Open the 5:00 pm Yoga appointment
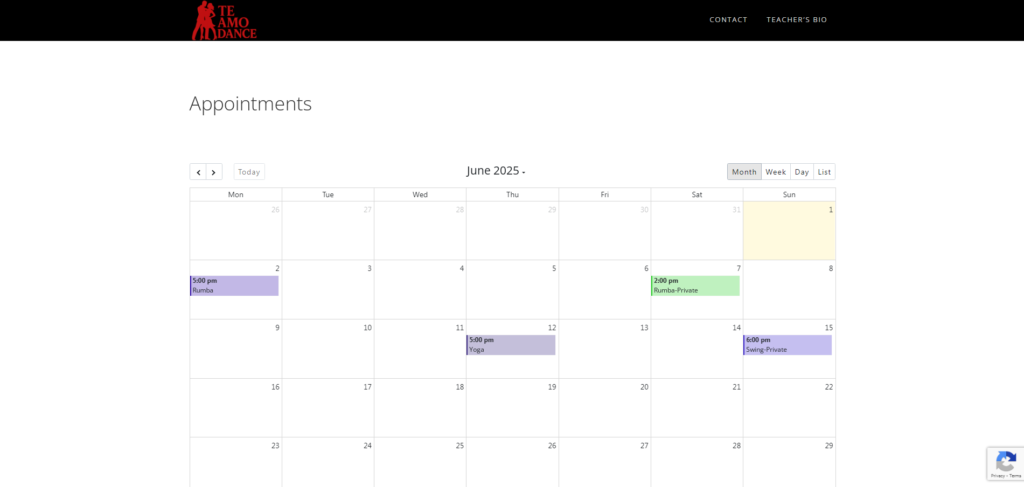1024x487 pixels. (x=511, y=345)
